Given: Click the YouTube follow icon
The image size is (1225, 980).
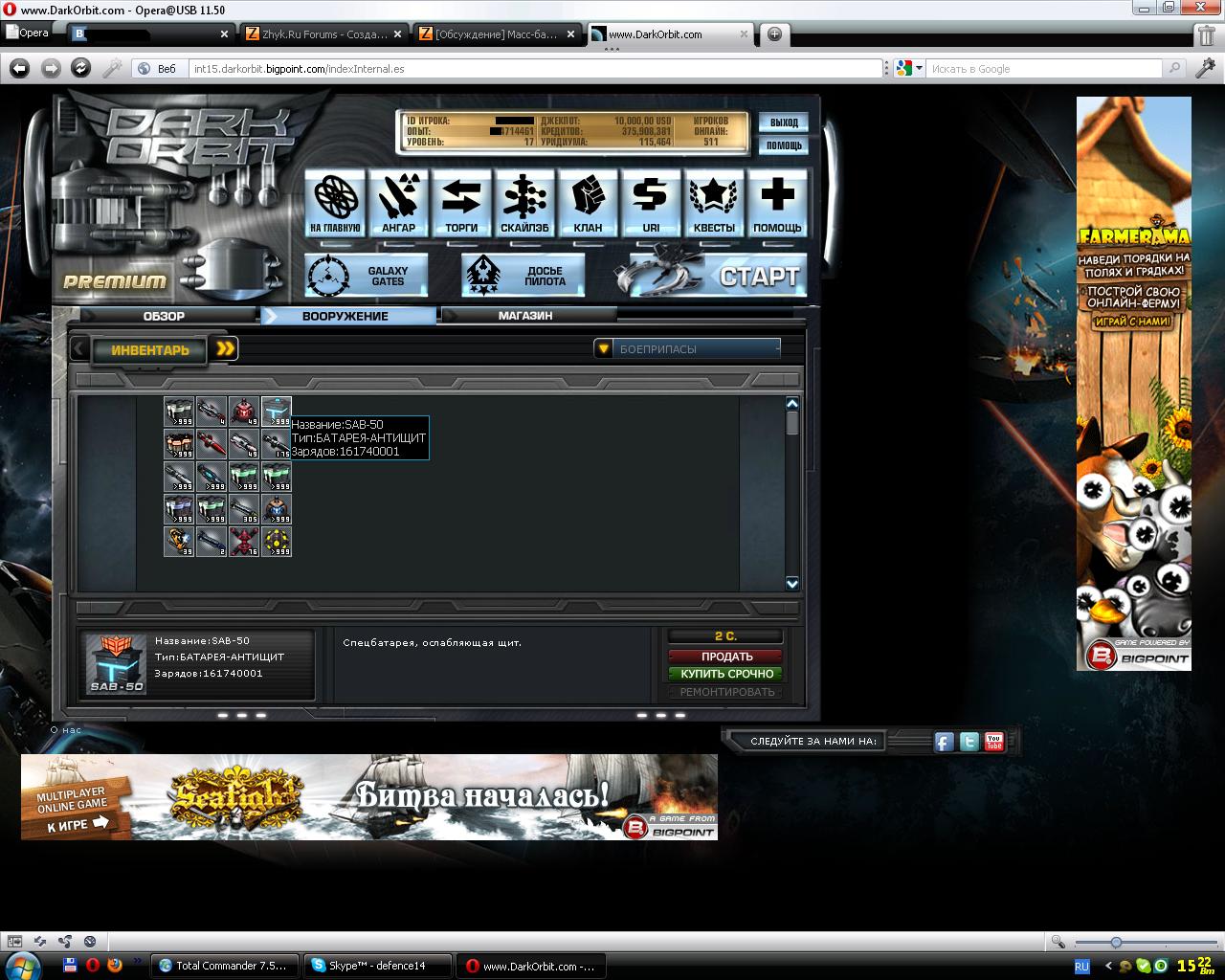Looking at the screenshot, I should [994, 742].
